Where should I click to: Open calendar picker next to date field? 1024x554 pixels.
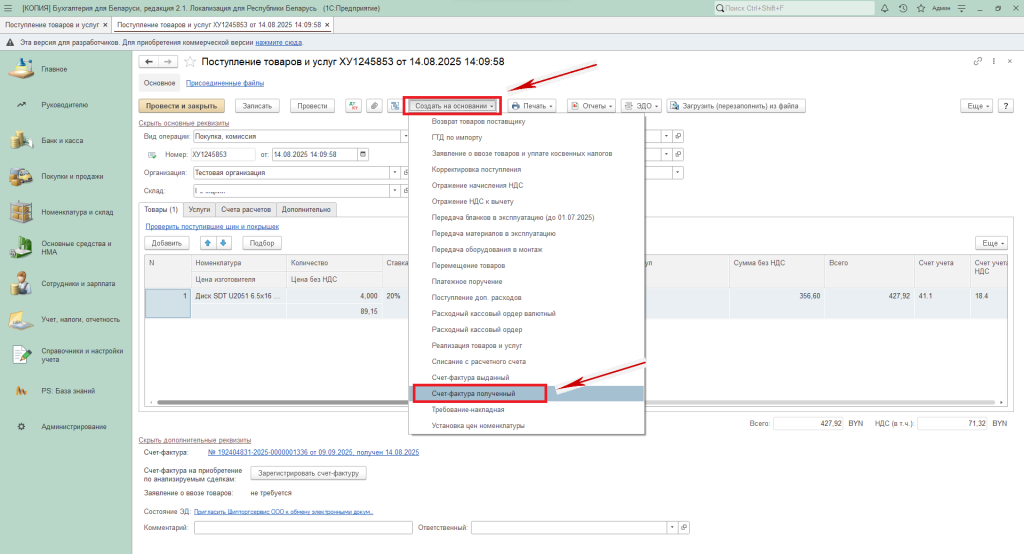pyautogui.click(x=363, y=154)
